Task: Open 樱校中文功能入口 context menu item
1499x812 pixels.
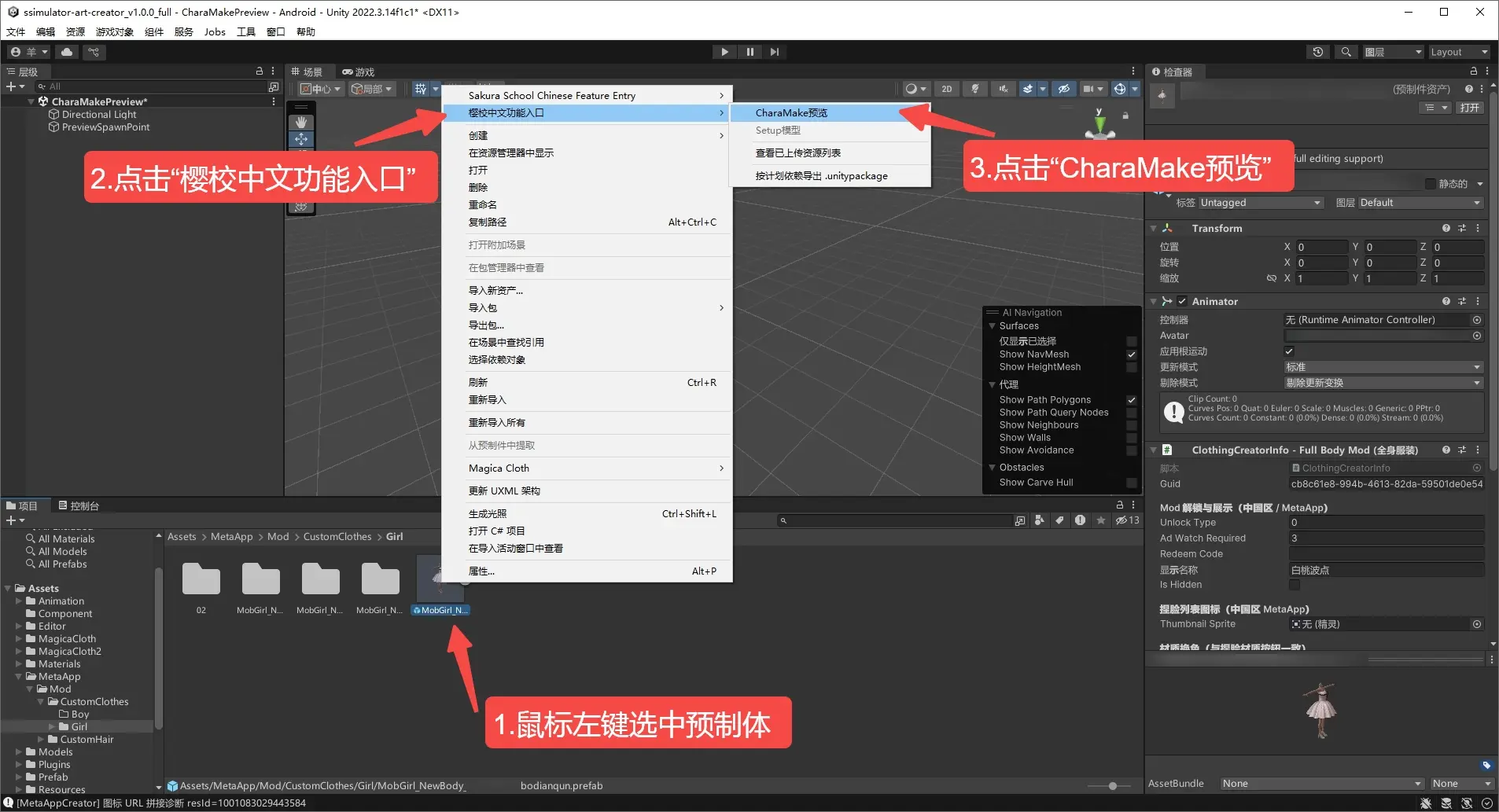Action: point(587,113)
